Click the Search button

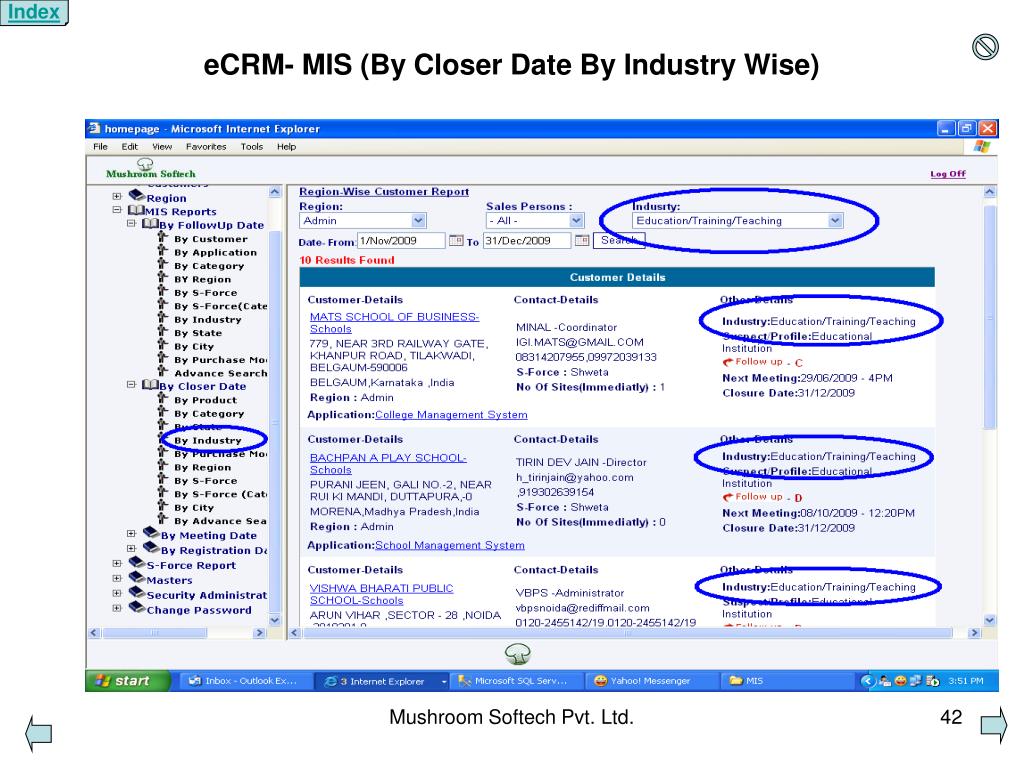point(618,240)
